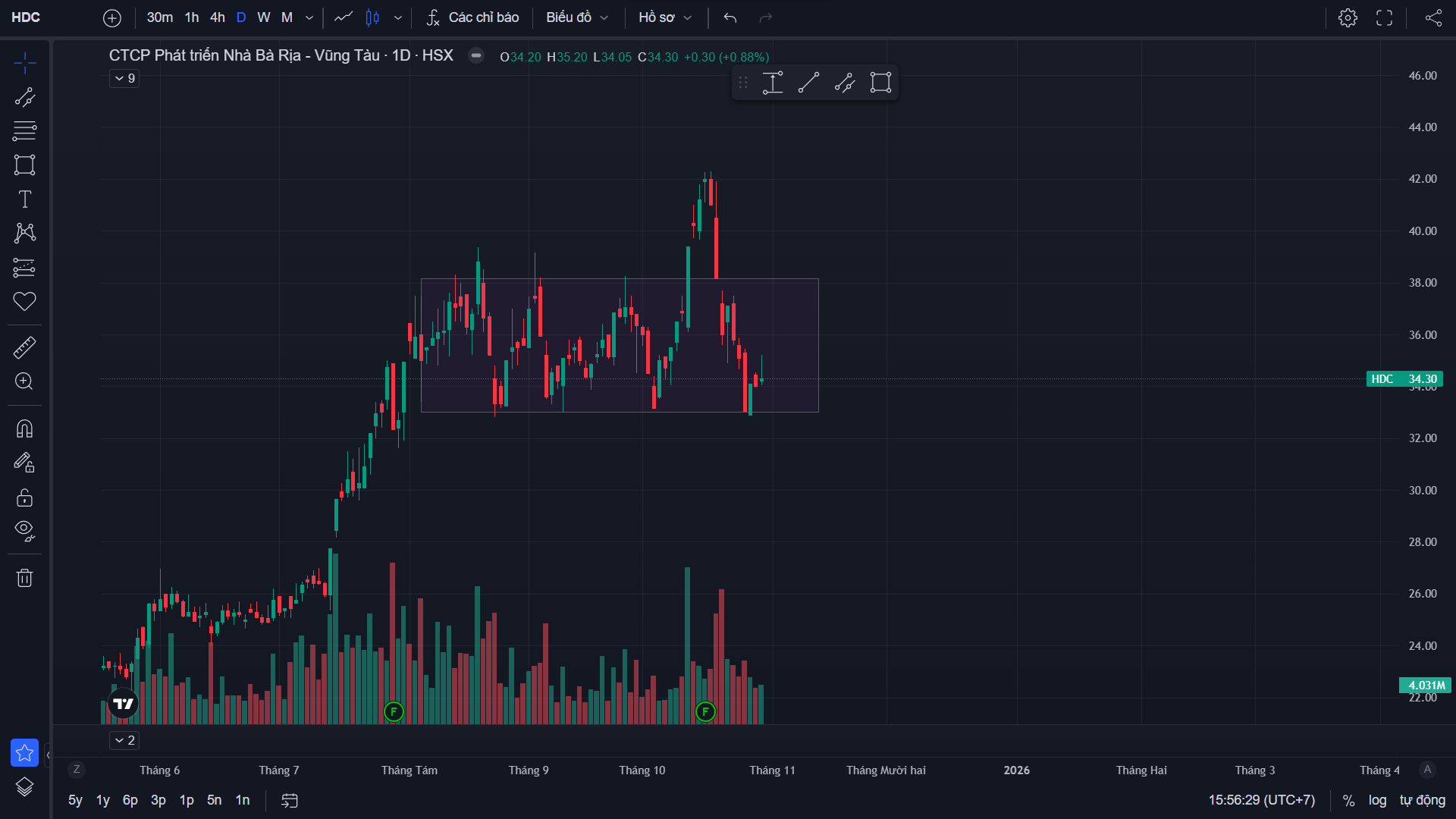1456x819 pixels.
Task: Open the Fibonacci retracement tool
Action: (x=24, y=130)
